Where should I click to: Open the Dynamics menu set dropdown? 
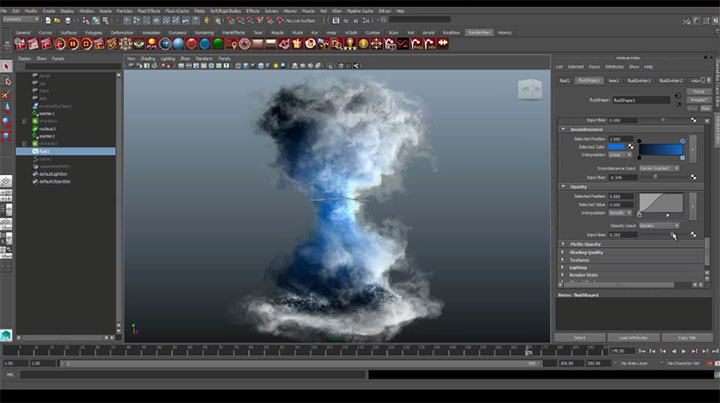[21, 20]
